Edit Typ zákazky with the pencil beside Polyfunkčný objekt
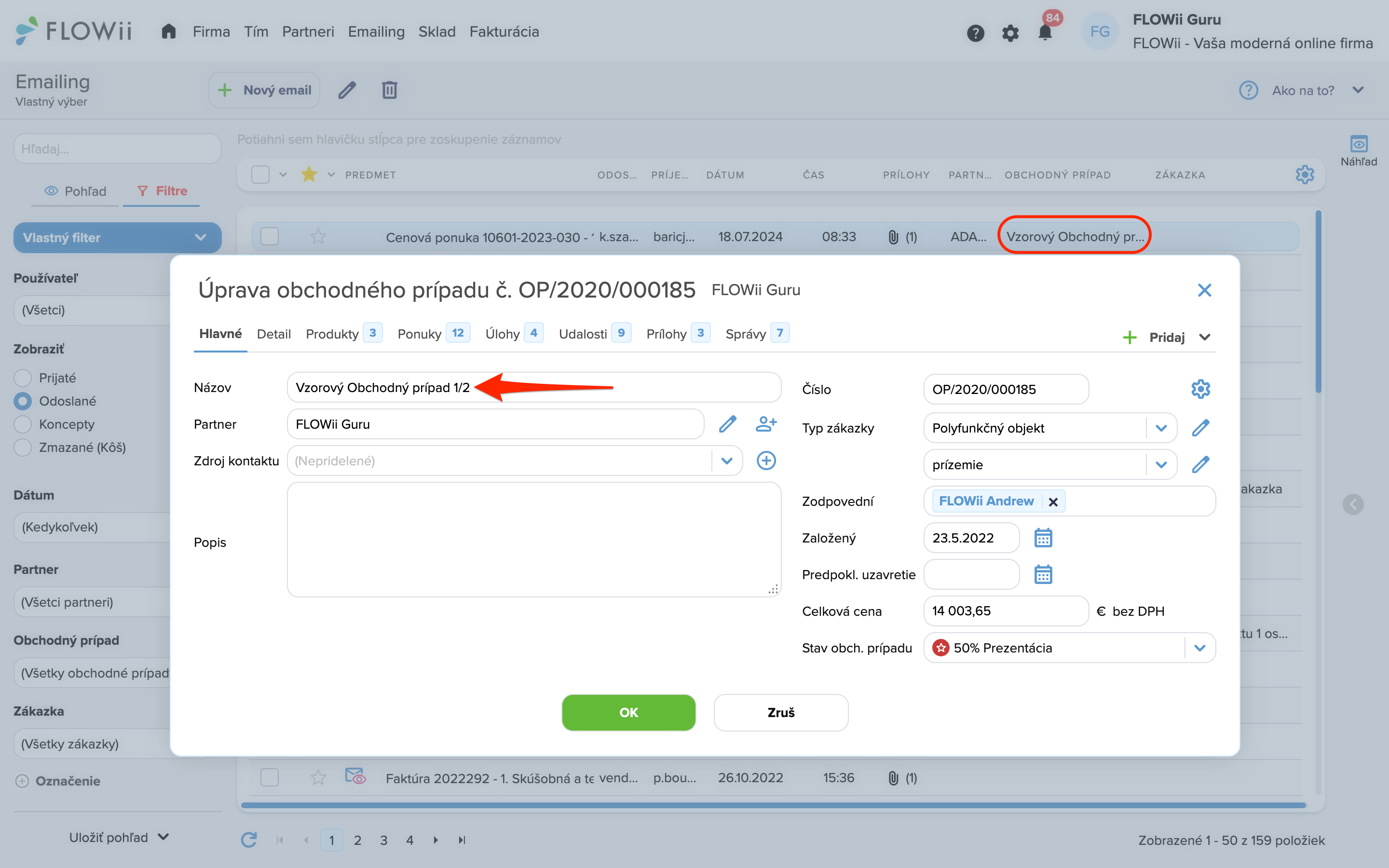Screen dimensions: 1389x868 pyautogui.click(x=1200, y=428)
